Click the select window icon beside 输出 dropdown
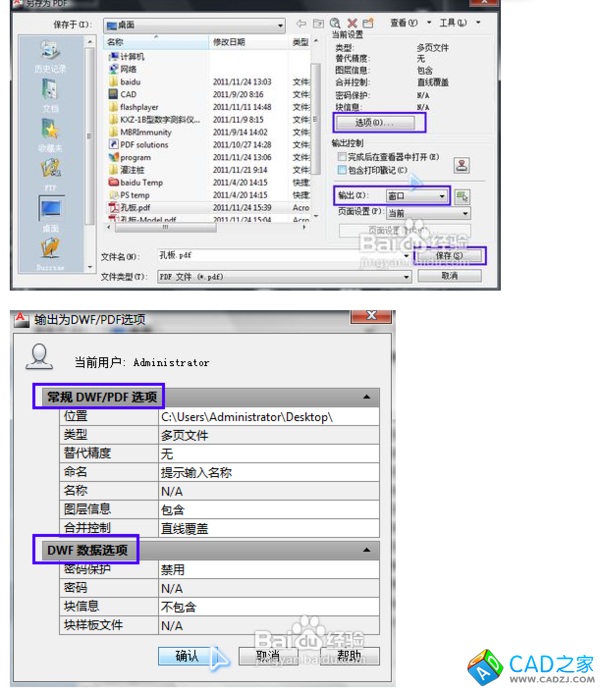 462,196
